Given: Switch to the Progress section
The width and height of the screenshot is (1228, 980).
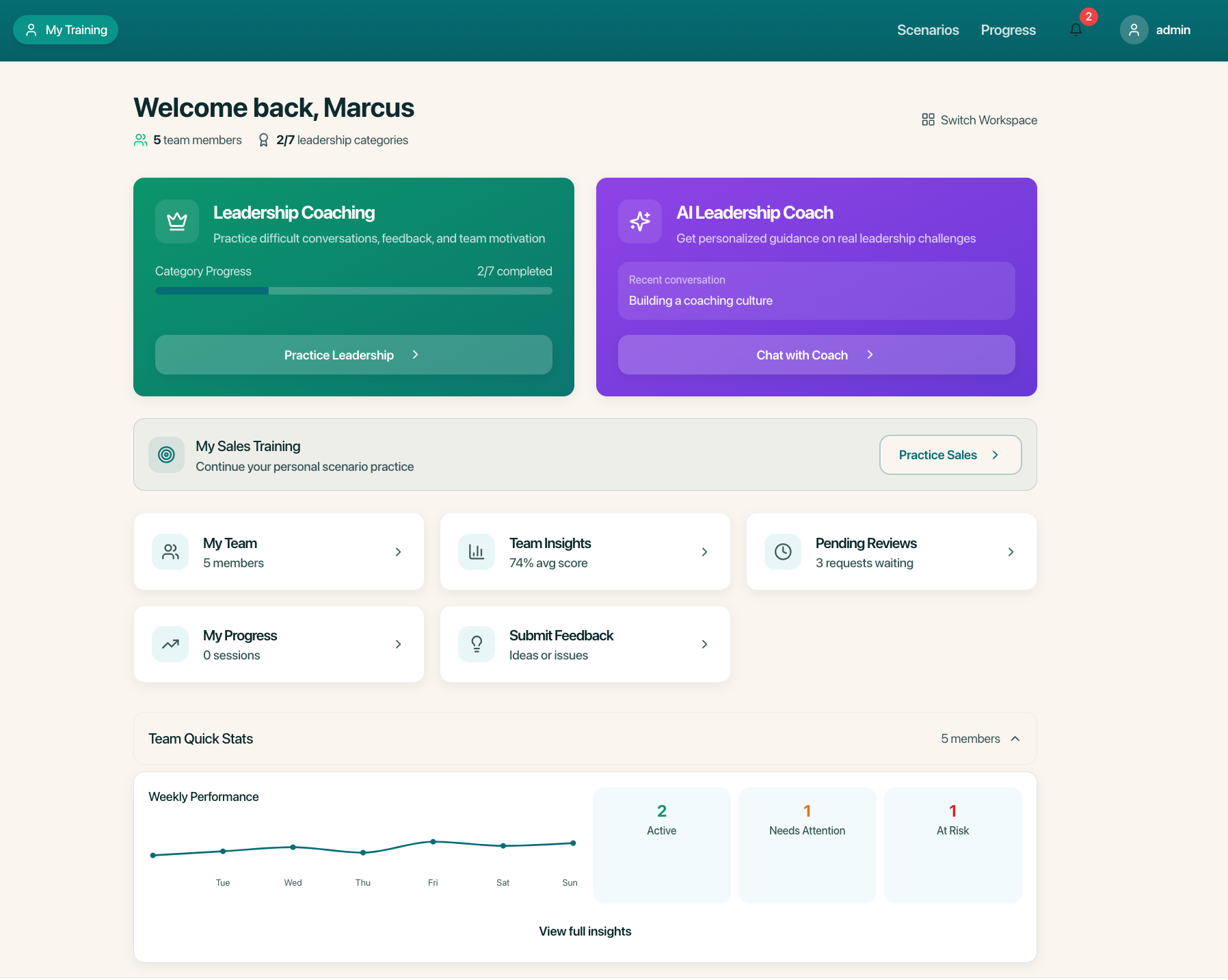Looking at the screenshot, I should point(1008,29).
